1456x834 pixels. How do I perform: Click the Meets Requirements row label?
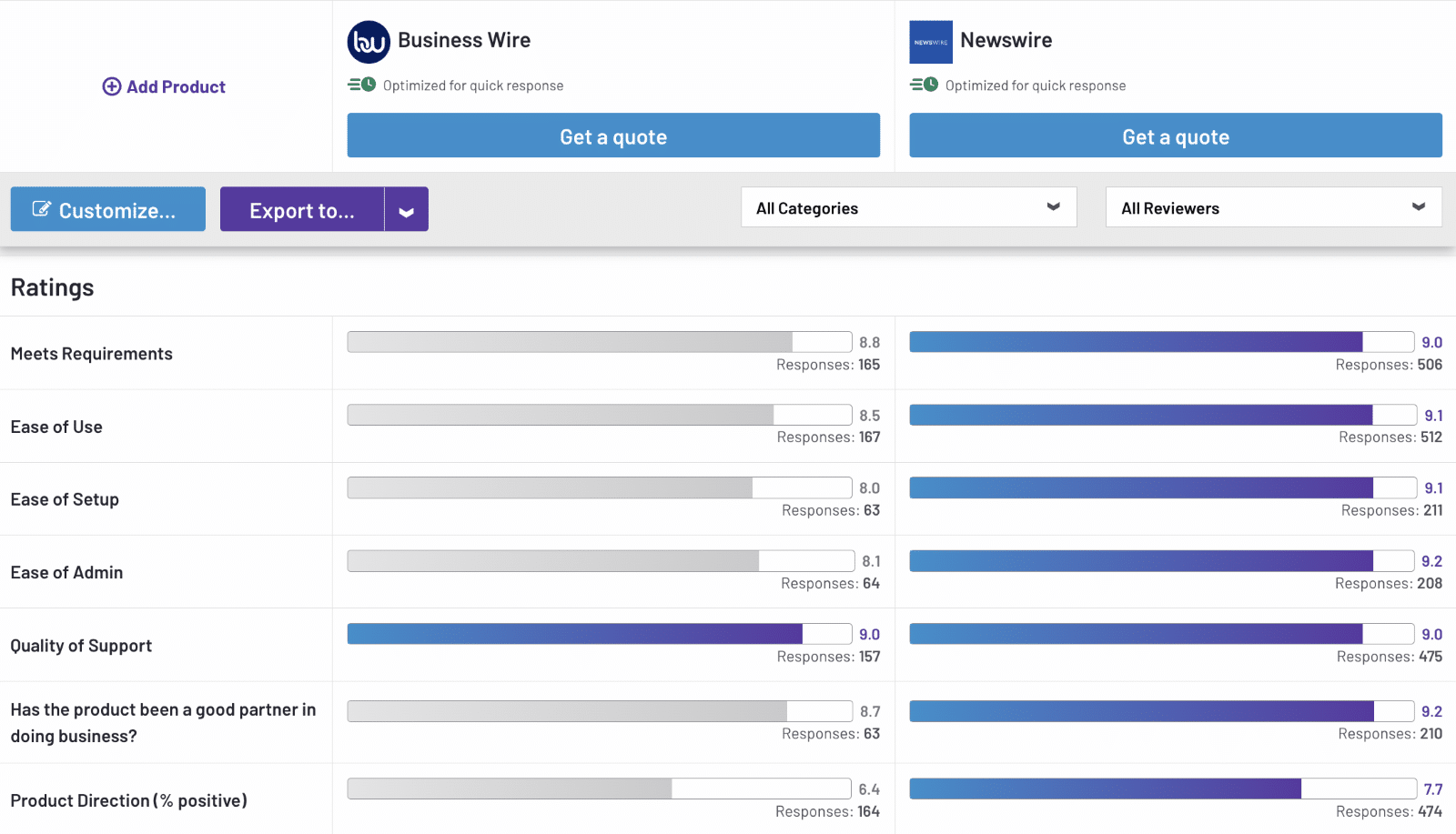coord(92,354)
